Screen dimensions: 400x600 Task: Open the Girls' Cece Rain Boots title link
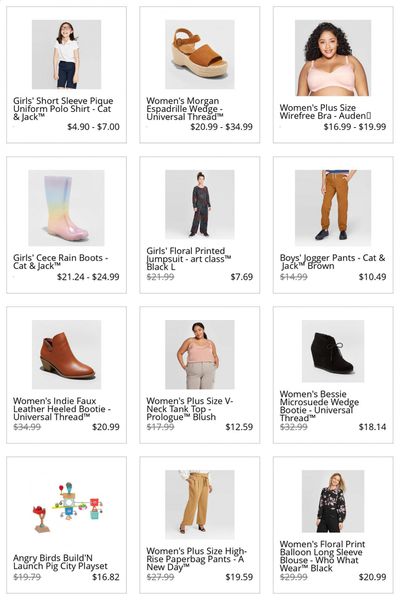click(60, 262)
